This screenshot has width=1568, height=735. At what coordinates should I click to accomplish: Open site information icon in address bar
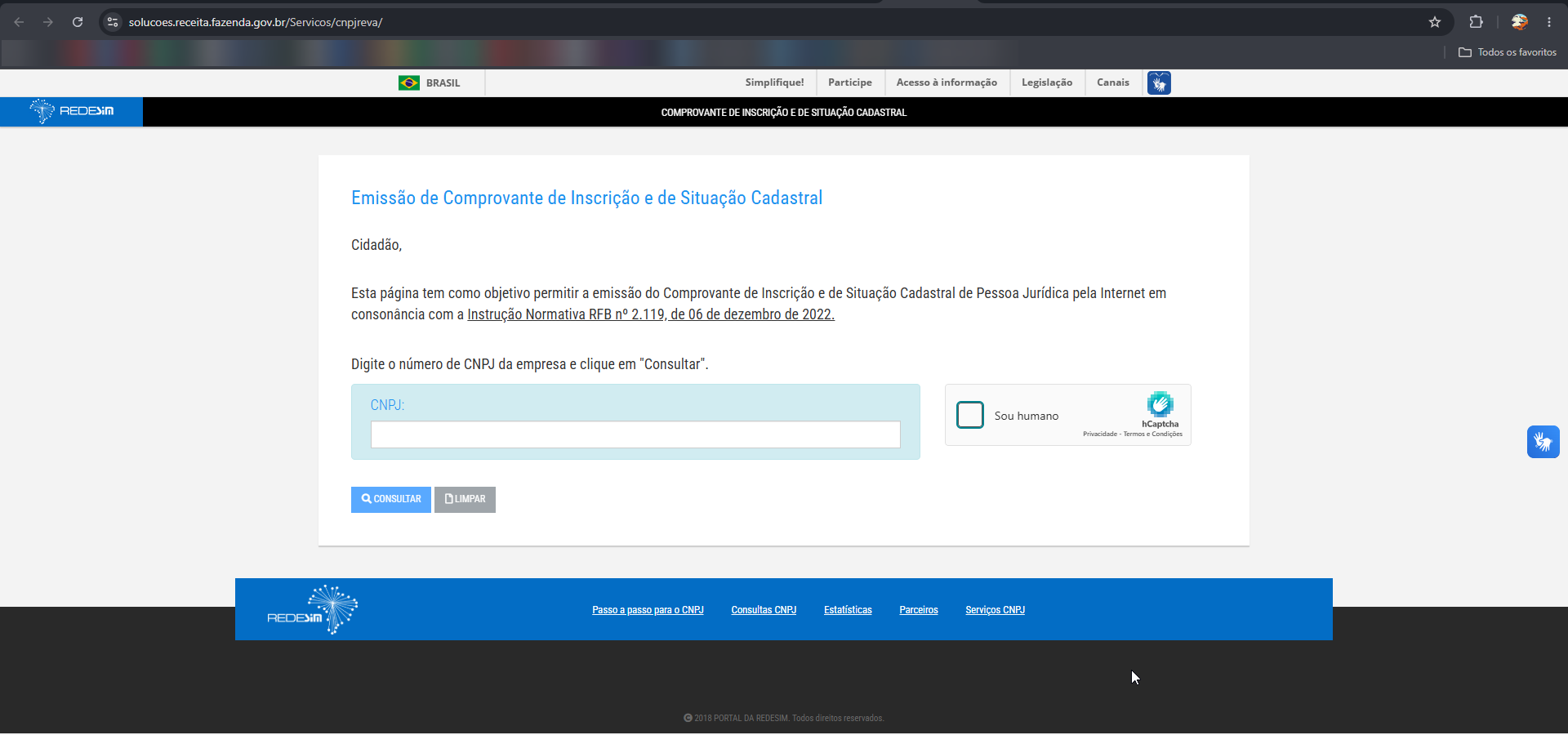113,22
